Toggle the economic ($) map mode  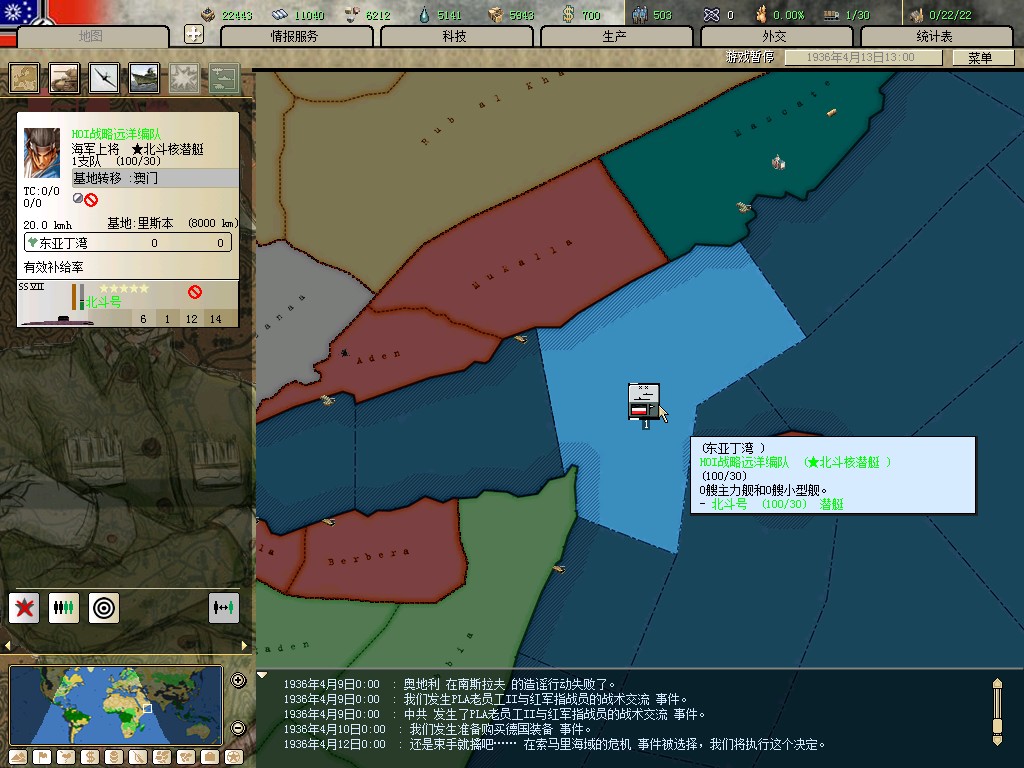pyautogui.click(x=89, y=756)
